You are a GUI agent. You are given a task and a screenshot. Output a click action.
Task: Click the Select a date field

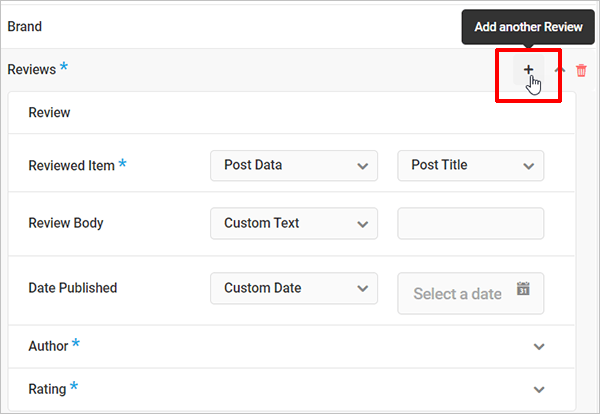pyautogui.click(x=457, y=294)
